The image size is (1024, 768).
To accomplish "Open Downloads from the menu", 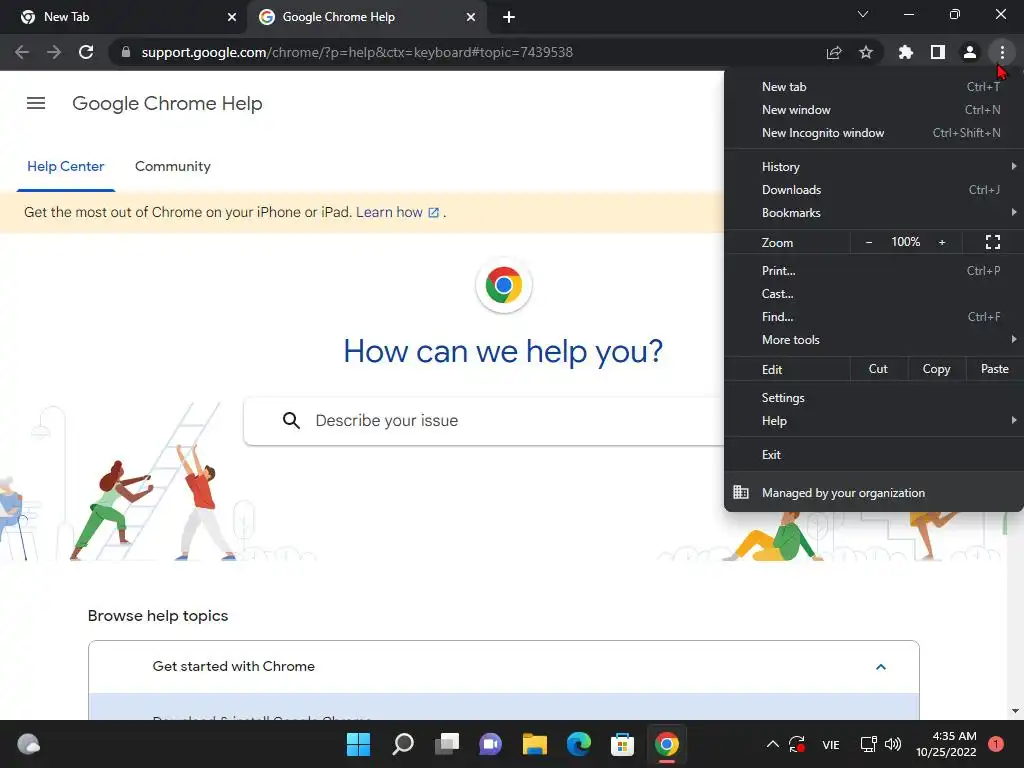I will click(874, 189).
